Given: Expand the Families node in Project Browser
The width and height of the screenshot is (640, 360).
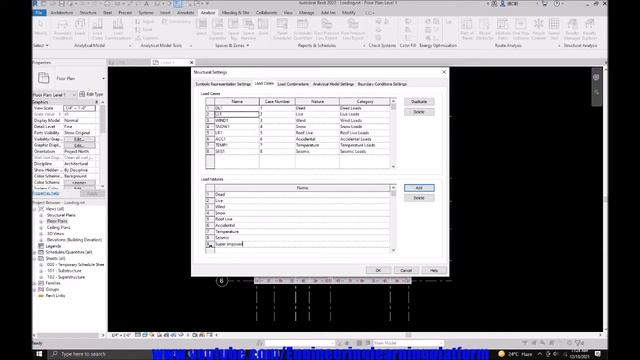Looking at the screenshot, I should point(35,283).
